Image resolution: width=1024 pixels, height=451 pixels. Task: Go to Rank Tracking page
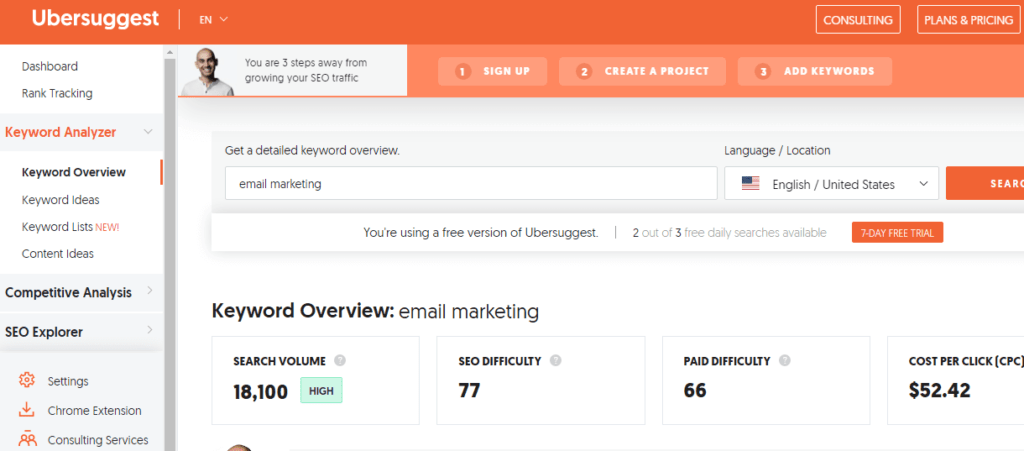point(57,93)
